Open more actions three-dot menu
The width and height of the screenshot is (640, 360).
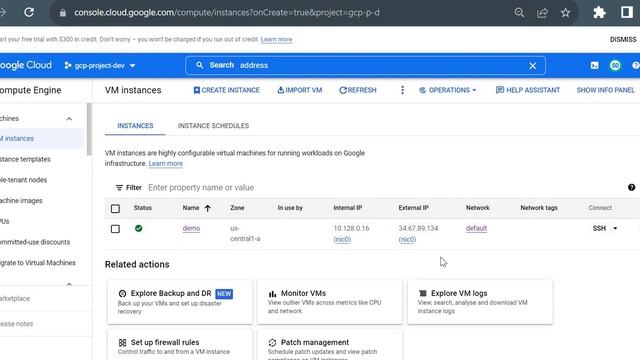402,90
